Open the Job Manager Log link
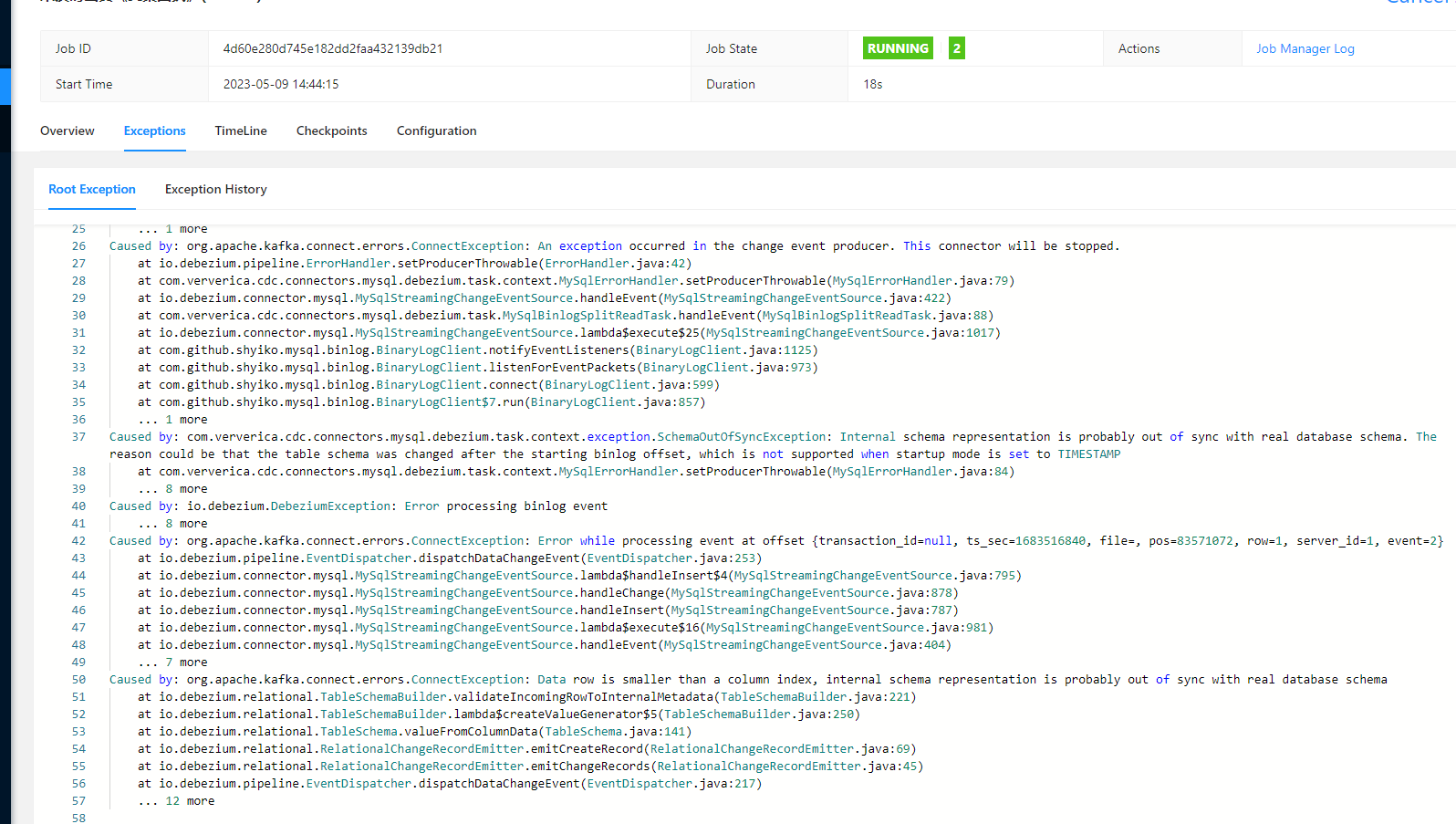This screenshot has width=1456, height=824. point(1305,48)
